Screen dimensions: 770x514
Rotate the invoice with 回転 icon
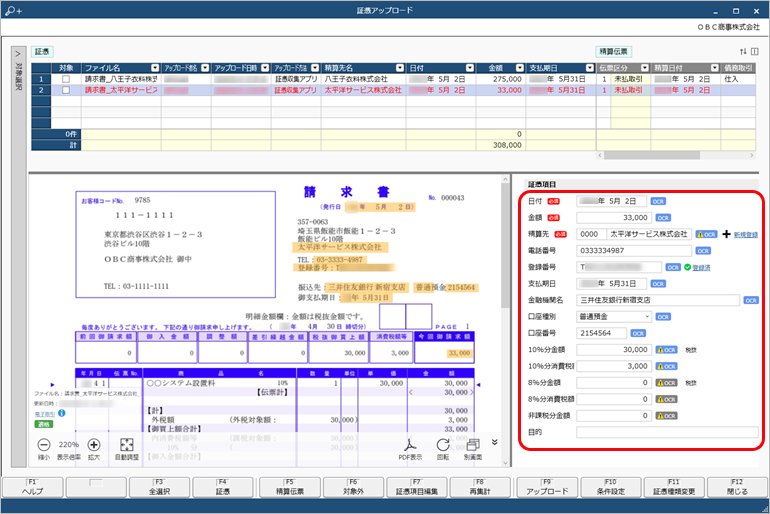[443, 445]
